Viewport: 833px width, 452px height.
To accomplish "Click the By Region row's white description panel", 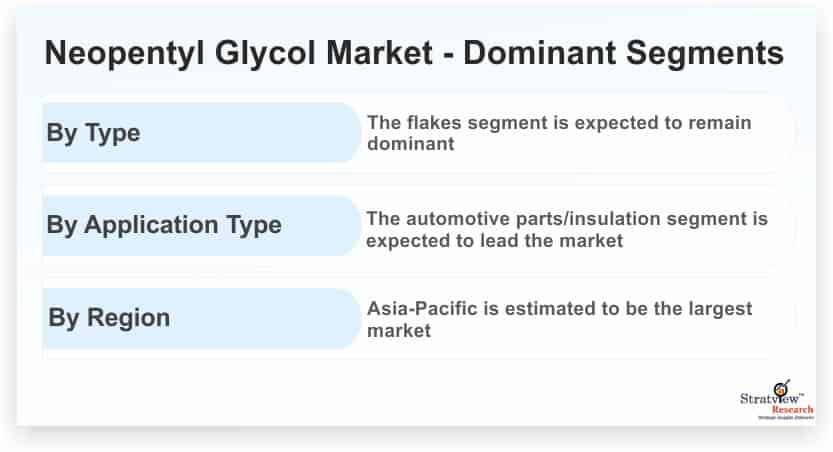I will [578, 319].
